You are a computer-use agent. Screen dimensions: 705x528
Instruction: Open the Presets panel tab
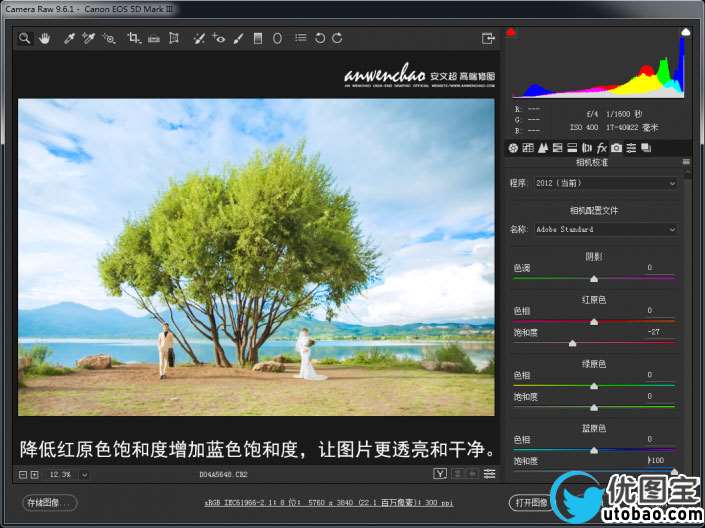631,148
